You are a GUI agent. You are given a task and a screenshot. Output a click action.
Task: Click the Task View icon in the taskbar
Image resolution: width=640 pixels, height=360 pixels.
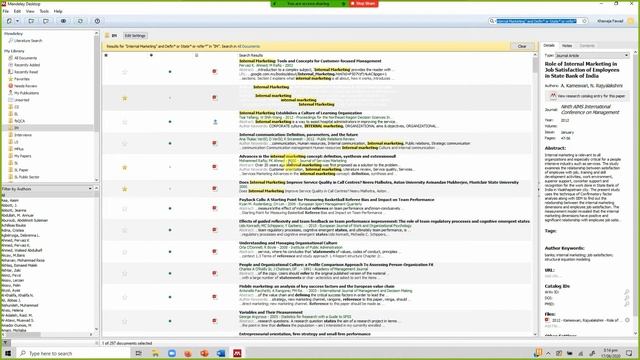point(139,353)
